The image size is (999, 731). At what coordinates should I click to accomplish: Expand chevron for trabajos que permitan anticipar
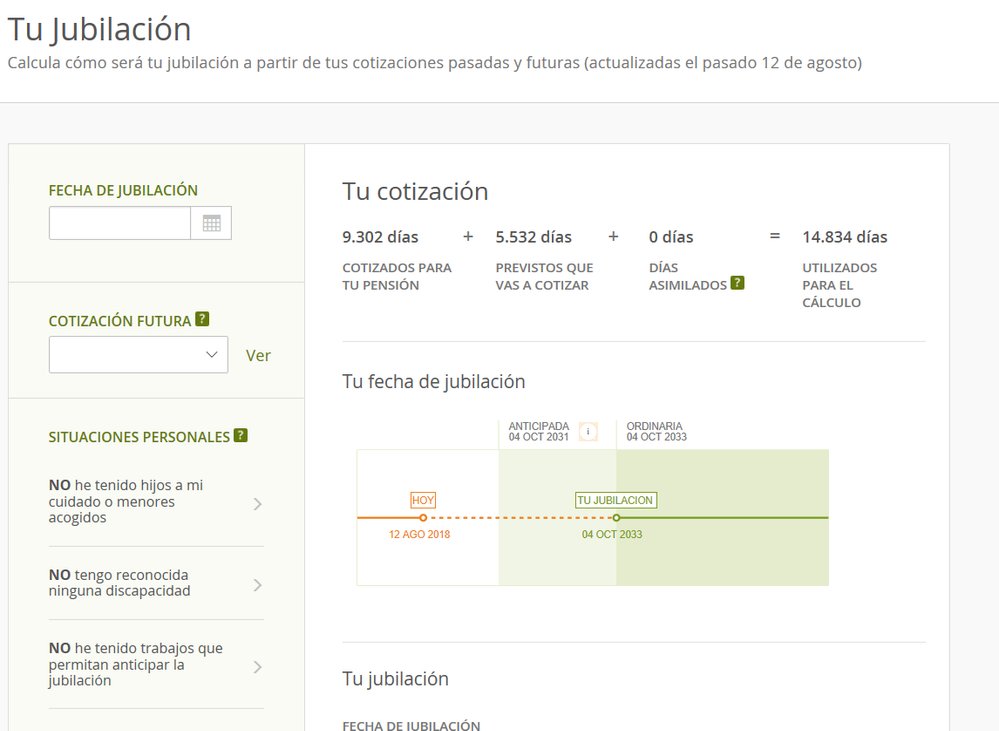pos(258,666)
